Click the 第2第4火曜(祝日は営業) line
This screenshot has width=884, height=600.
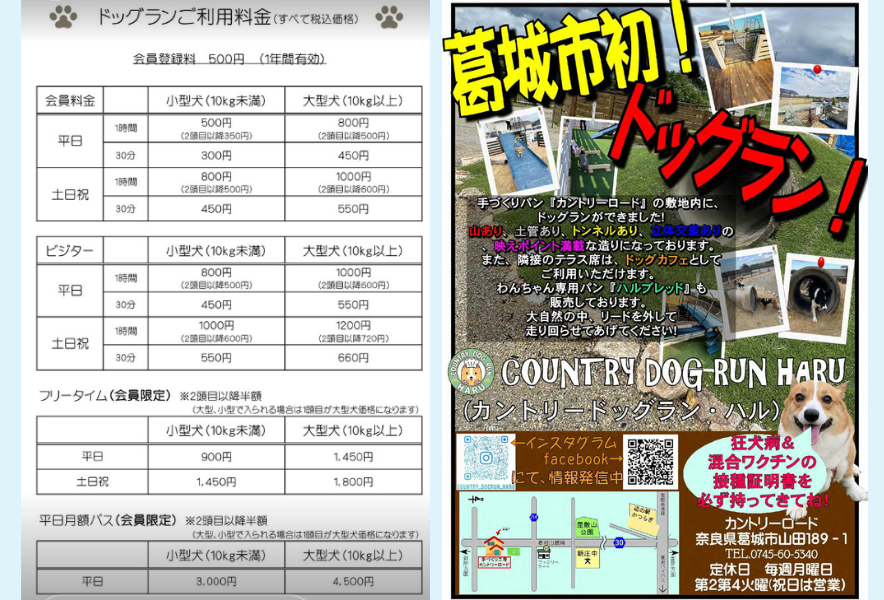(770, 584)
